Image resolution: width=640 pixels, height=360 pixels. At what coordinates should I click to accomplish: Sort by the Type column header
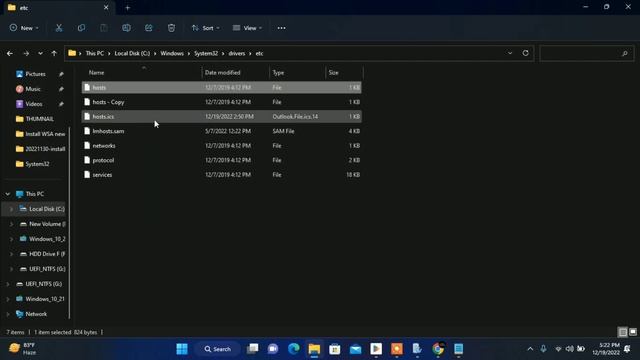(278, 73)
